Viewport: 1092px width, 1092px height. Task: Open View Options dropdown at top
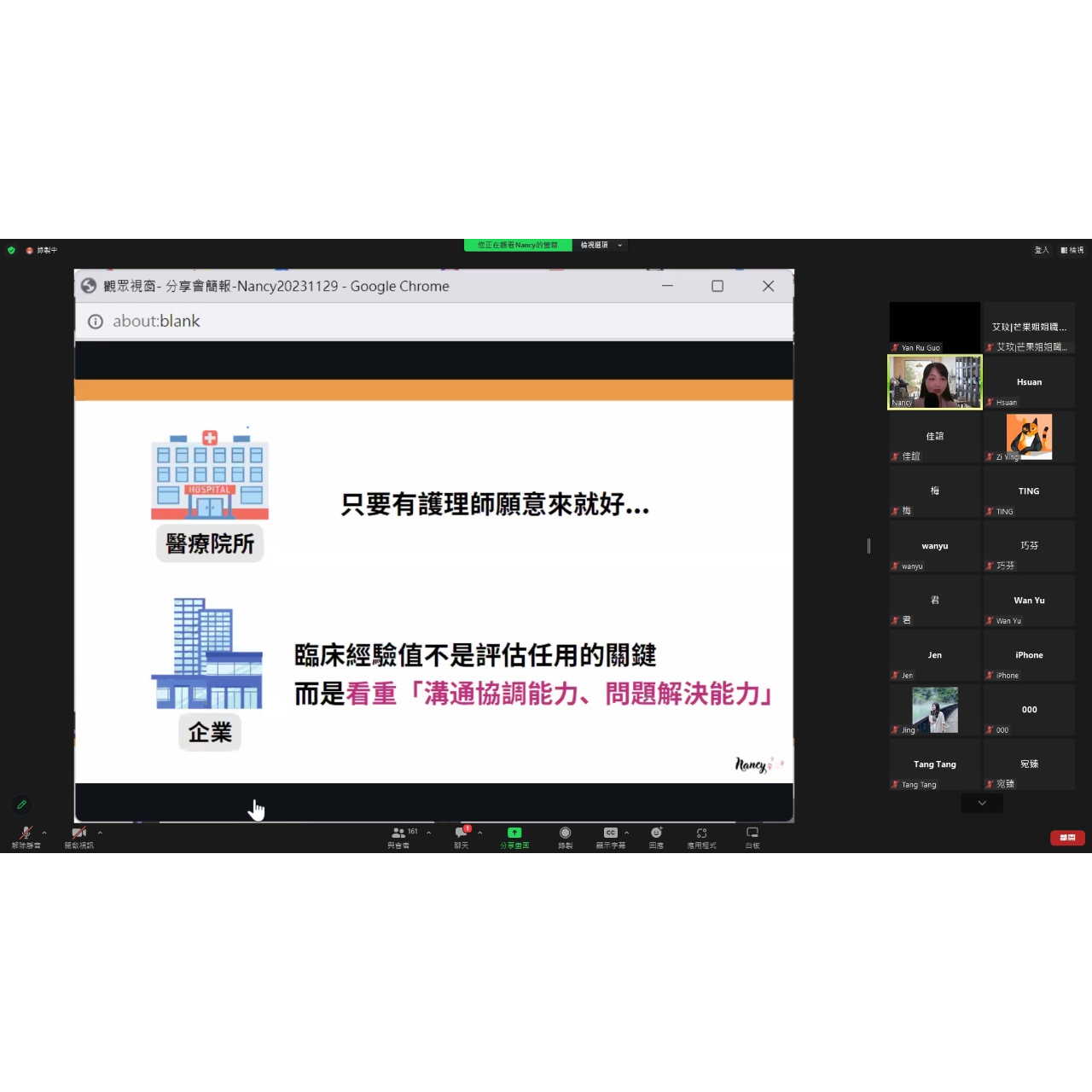[601, 245]
